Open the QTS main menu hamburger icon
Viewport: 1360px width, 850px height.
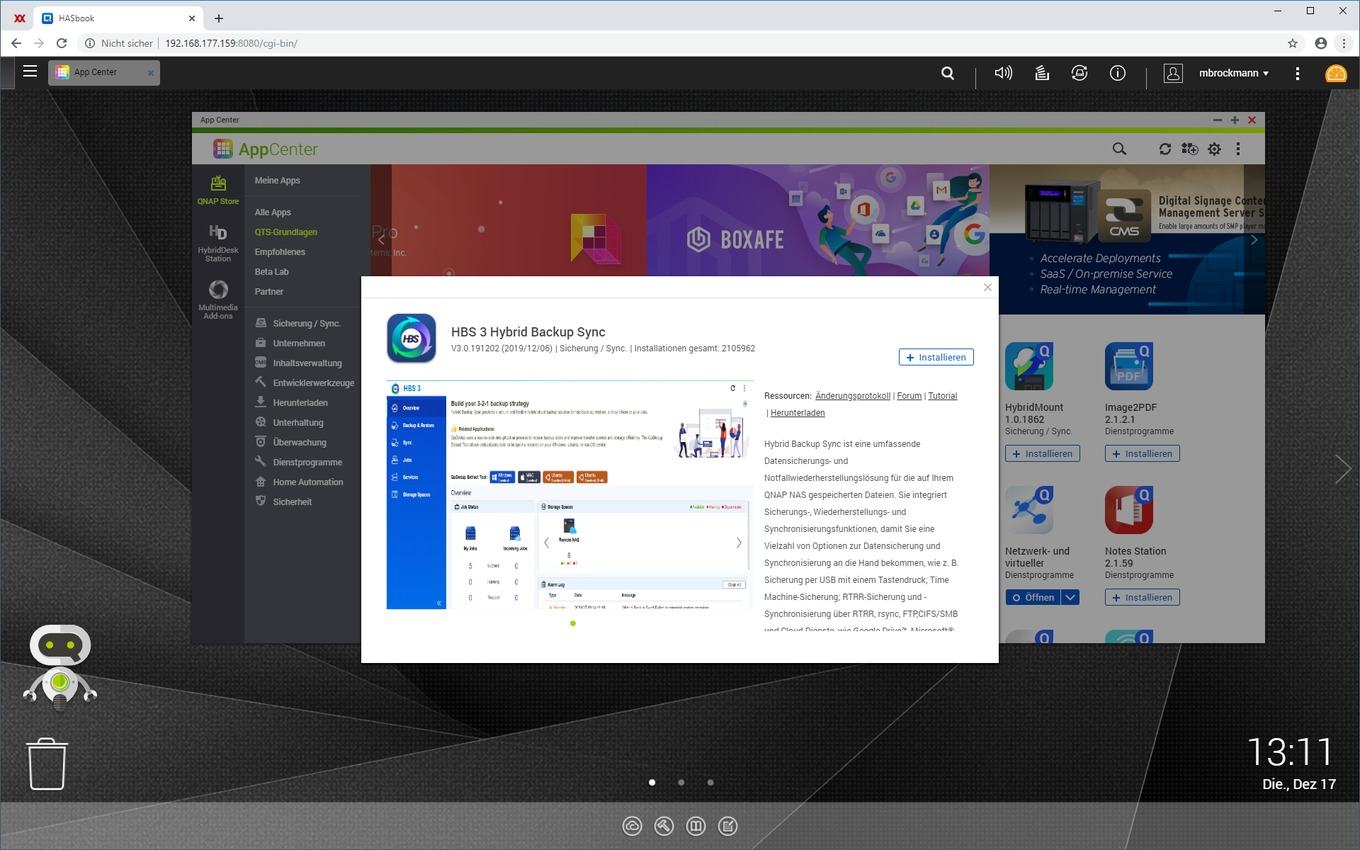30,71
